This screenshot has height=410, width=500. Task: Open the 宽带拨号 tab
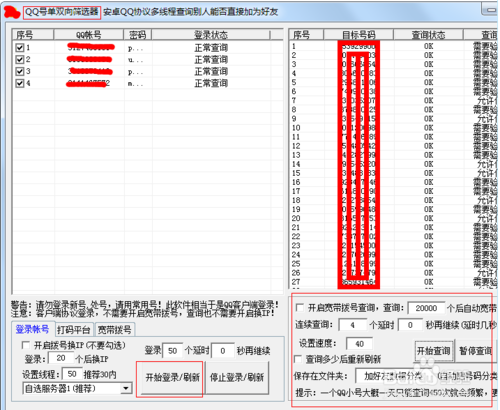pyautogui.click(x=115, y=330)
